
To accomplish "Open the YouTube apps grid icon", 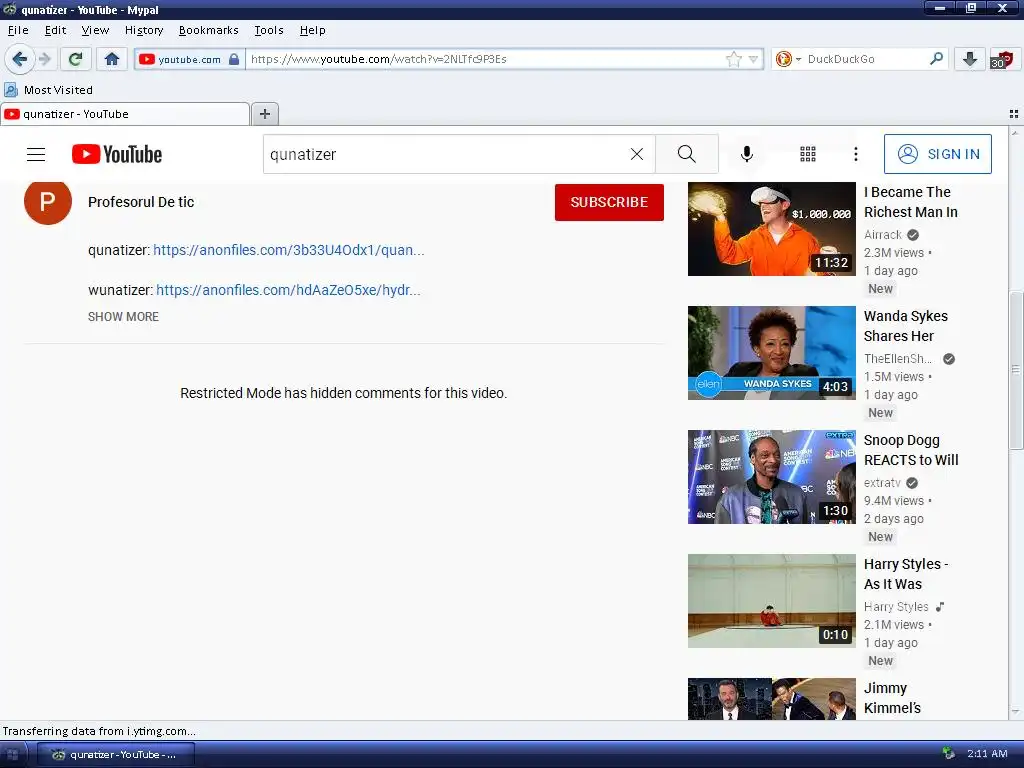I will 808,154.
